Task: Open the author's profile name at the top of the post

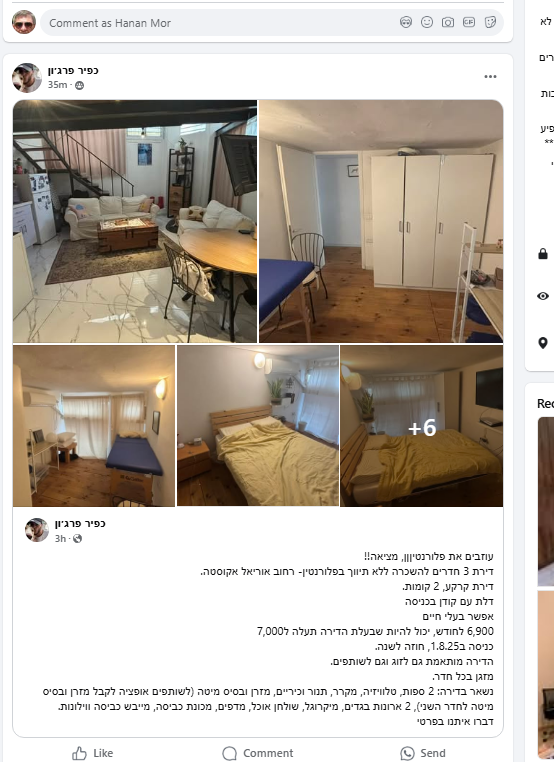Action: click(73, 70)
